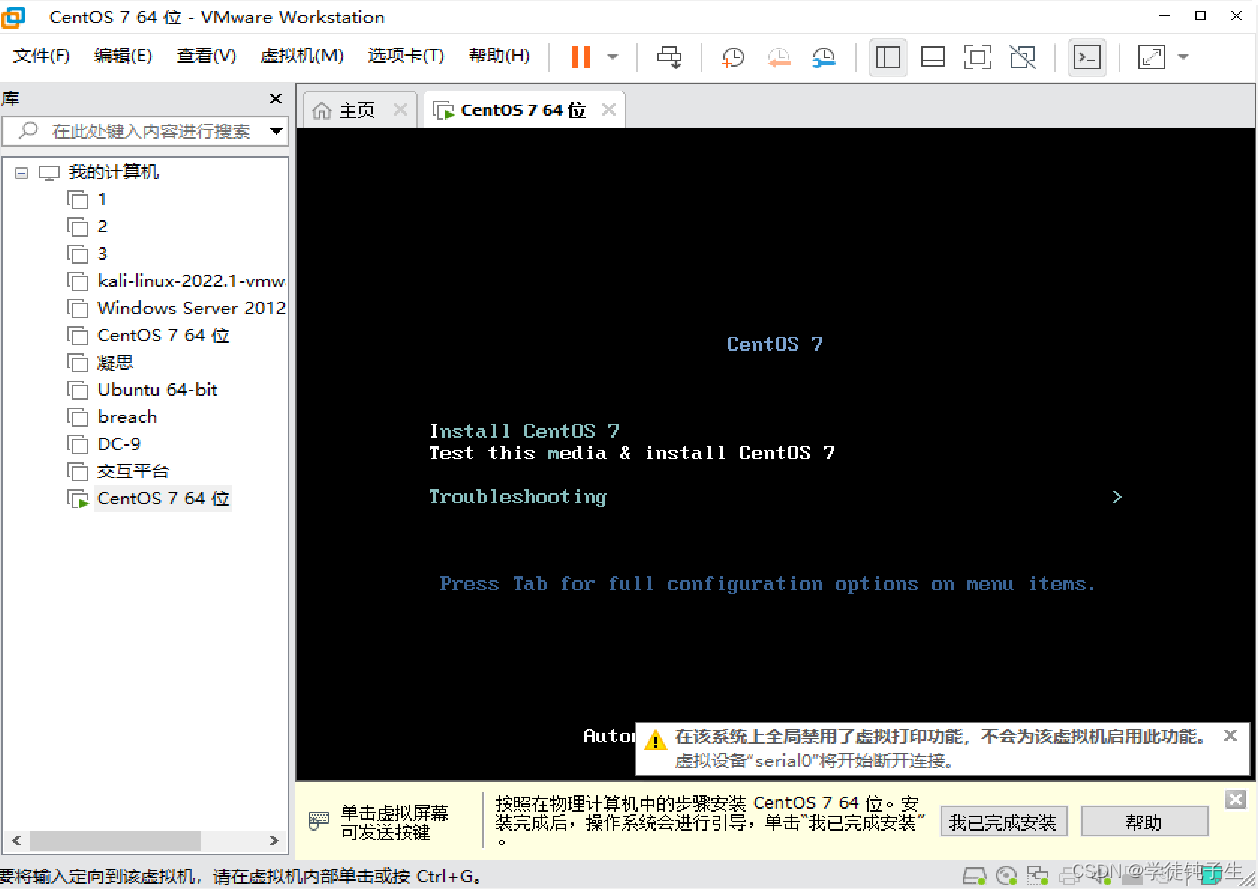The height and width of the screenshot is (890, 1259).
Task: Select the DC-9 virtual machine
Action: pos(119,443)
